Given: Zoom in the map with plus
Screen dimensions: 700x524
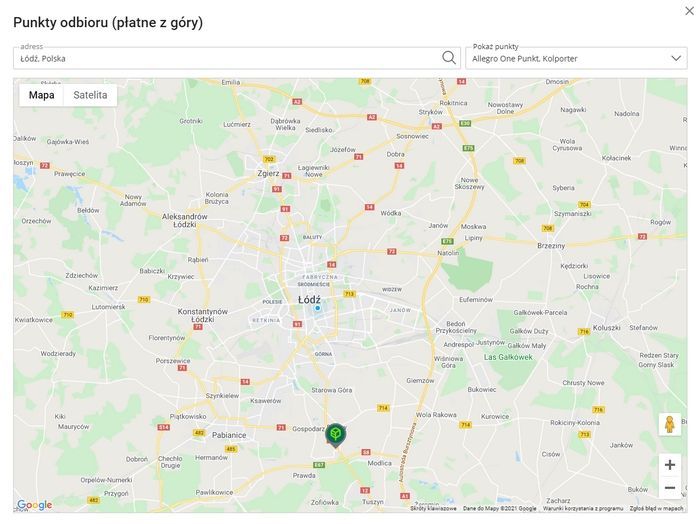Looking at the screenshot, I should click(x=670, y=465).
